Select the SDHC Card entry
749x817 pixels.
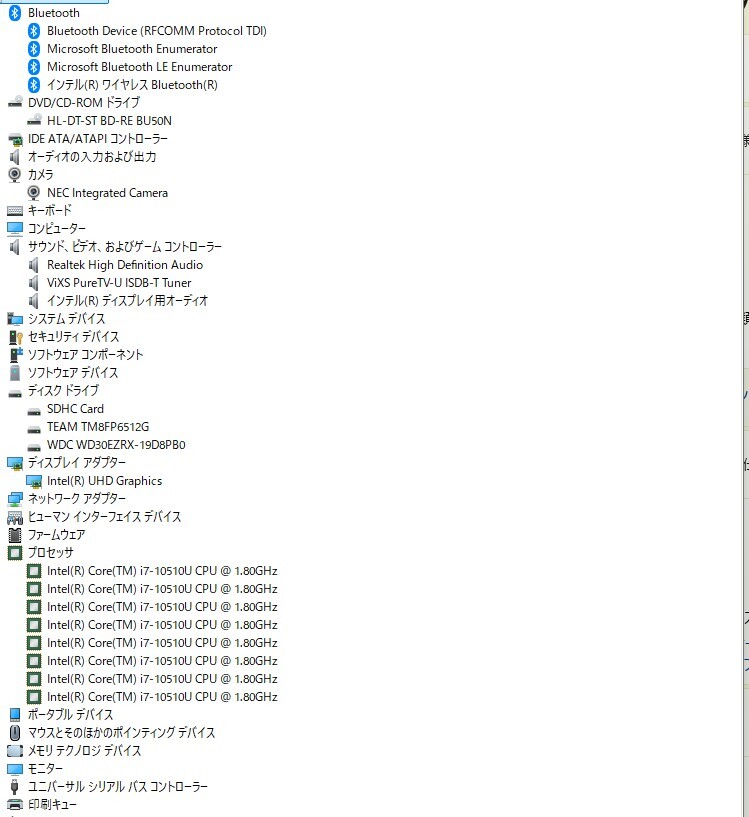click(76, 409)
